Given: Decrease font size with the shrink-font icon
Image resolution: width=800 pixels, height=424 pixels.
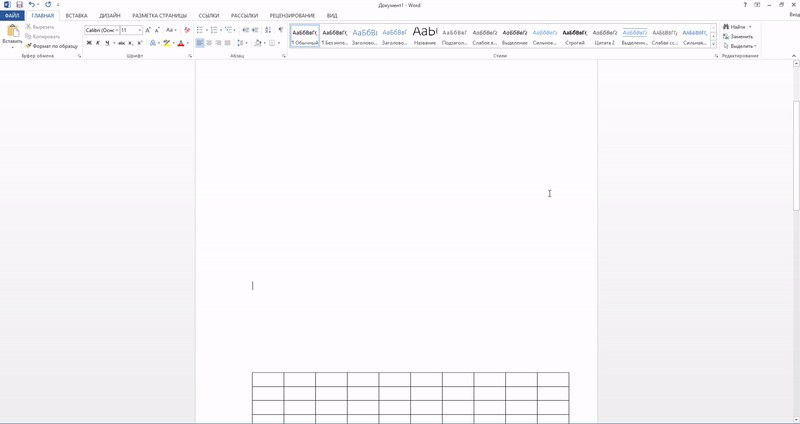Looking at the screenshot, I should pos(157,30).
